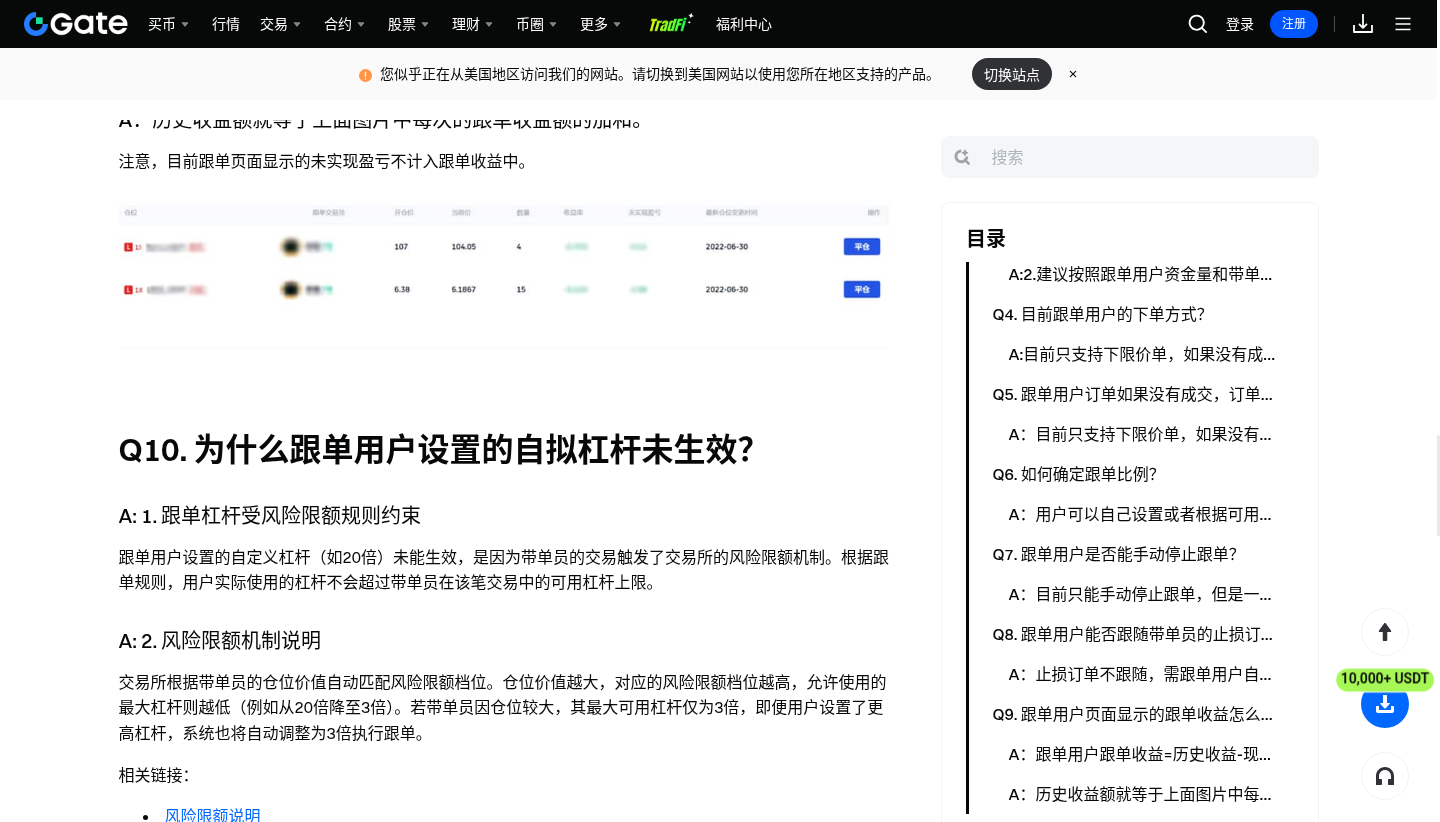Click the search icon in sidebar search box
This screenshot has width=1440, height=822.
pos(962,157)
